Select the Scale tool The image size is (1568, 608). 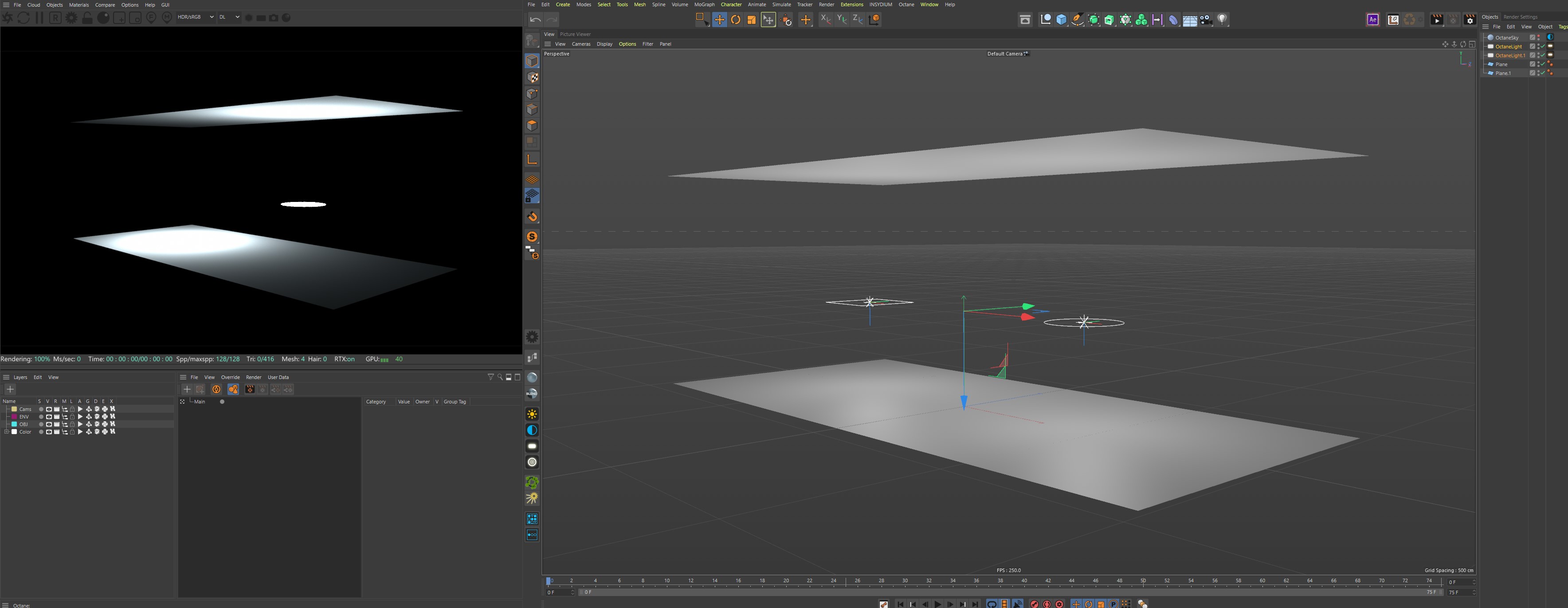coord(752,20)
